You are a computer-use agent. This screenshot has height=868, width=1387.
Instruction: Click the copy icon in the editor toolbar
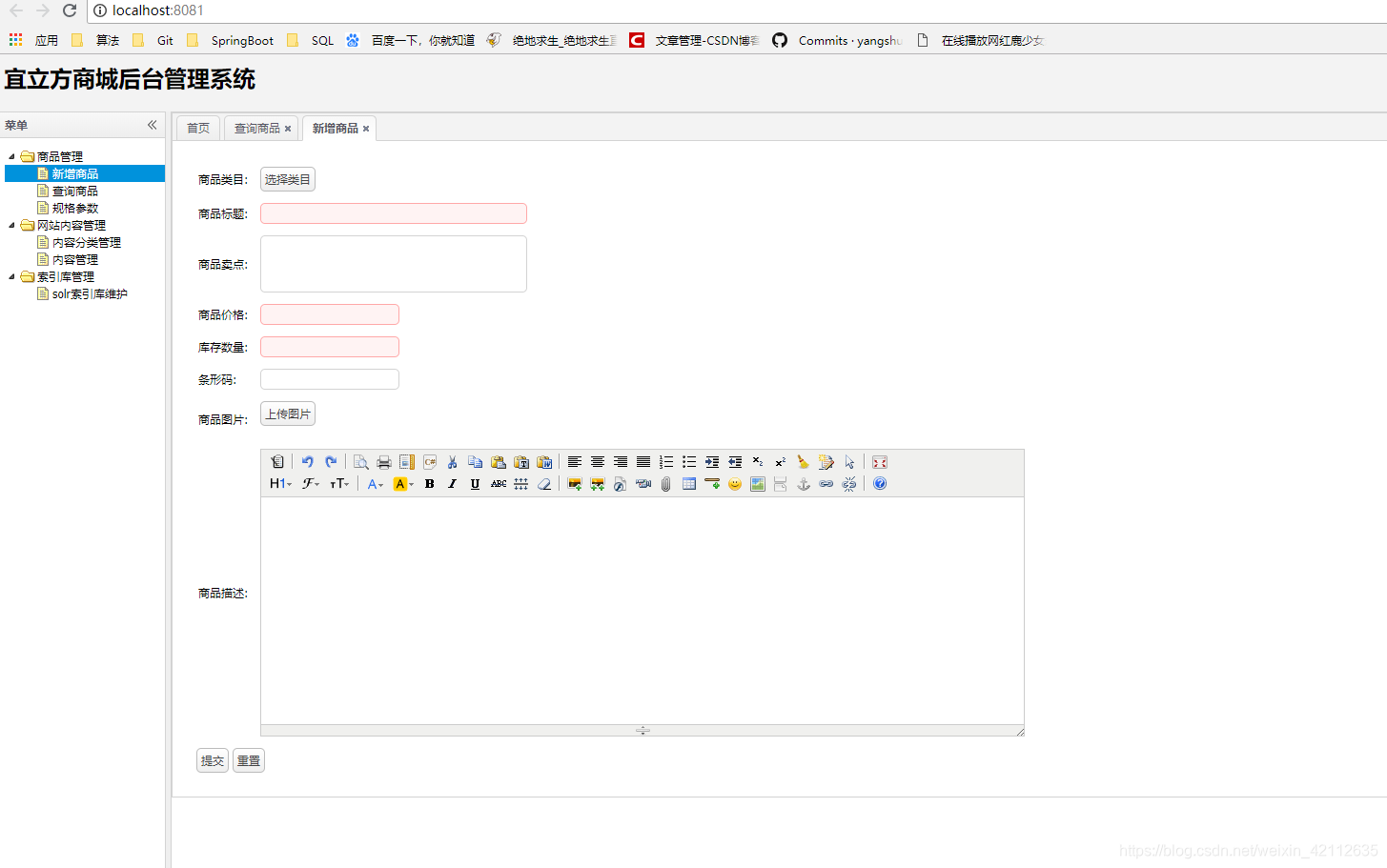476,462
